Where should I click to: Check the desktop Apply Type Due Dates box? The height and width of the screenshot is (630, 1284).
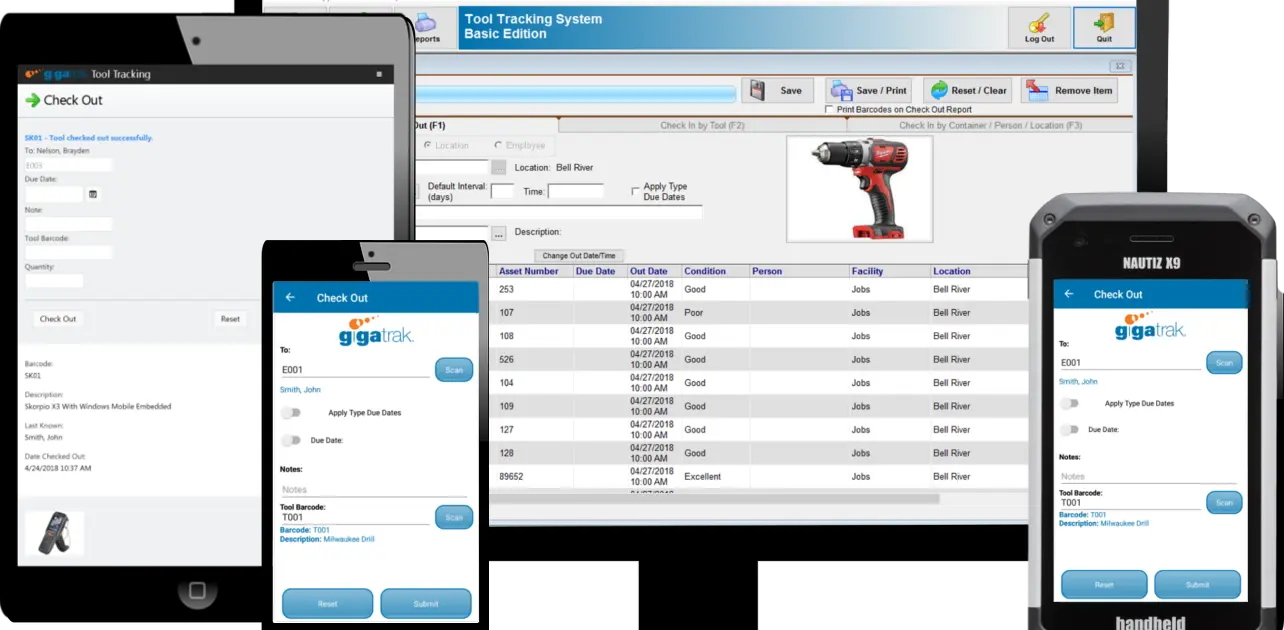(x=635, y=190)
